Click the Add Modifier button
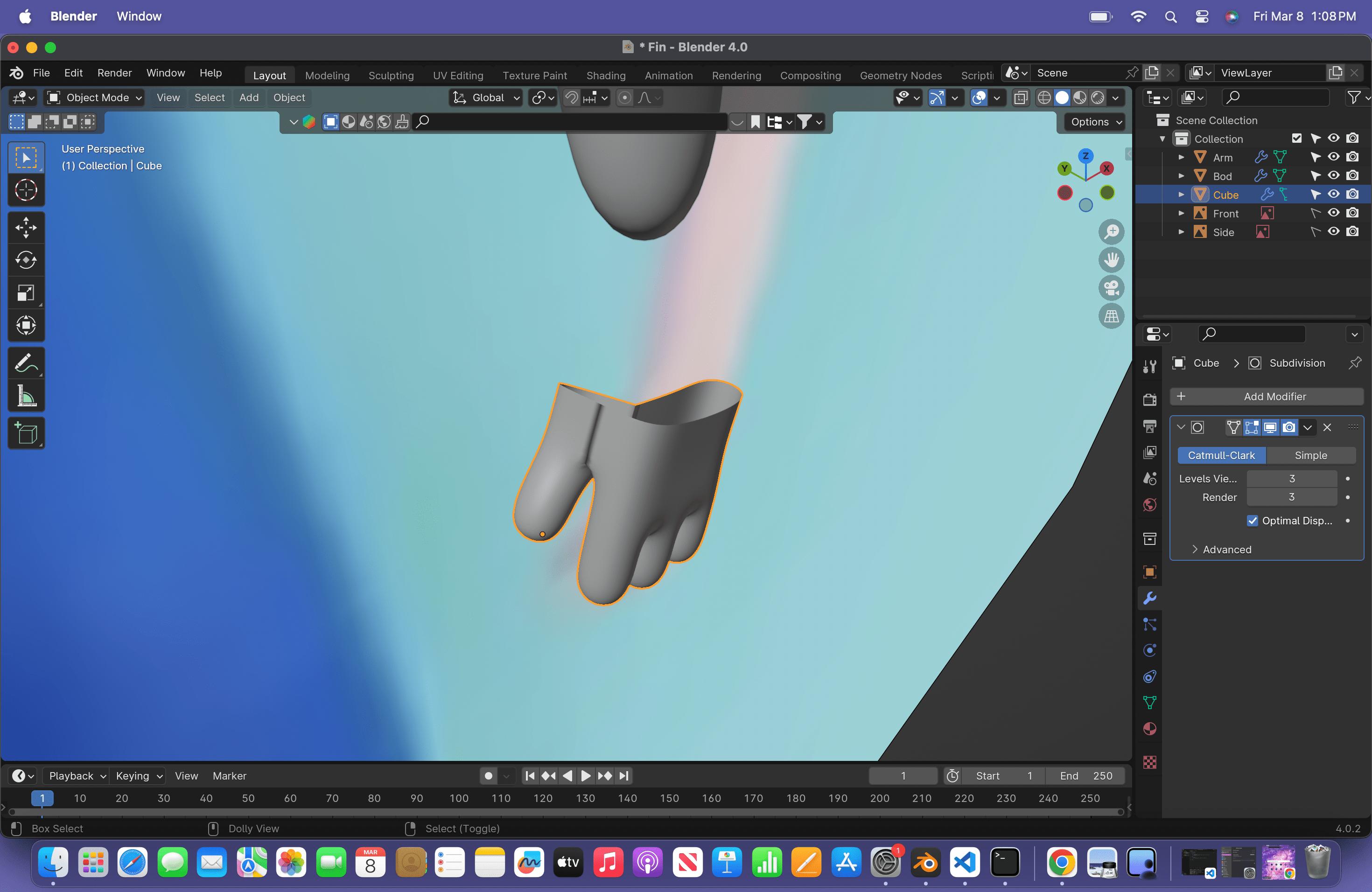Viewport: 1372px width, 892px height. pos(1266,397)
